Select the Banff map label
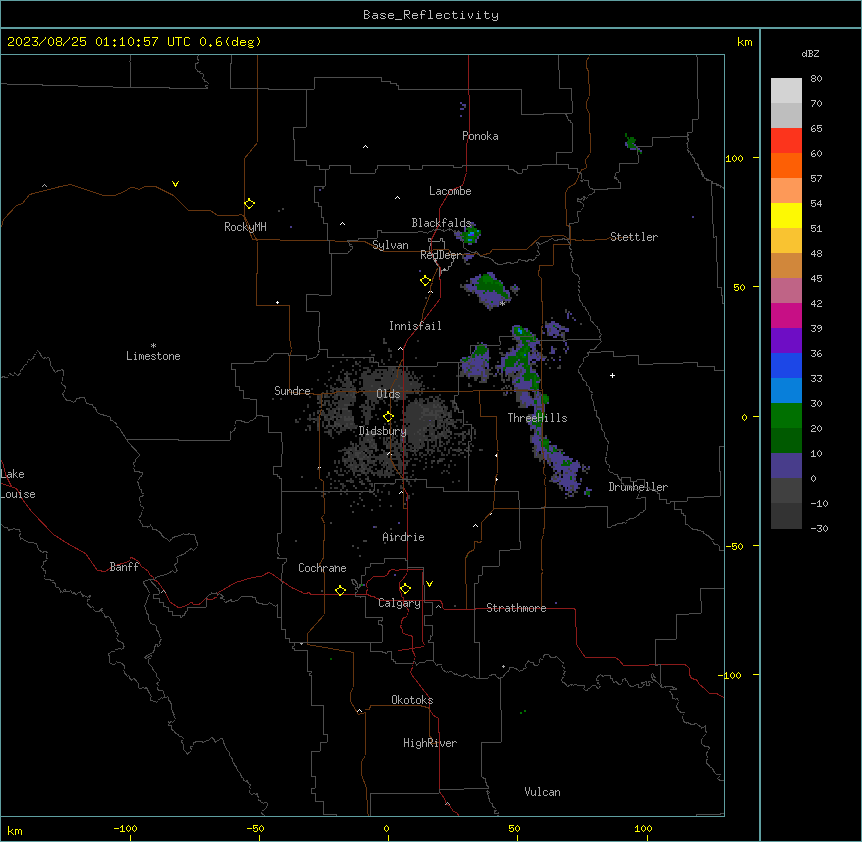The image size is (862, 842). (x=124, y=567)
